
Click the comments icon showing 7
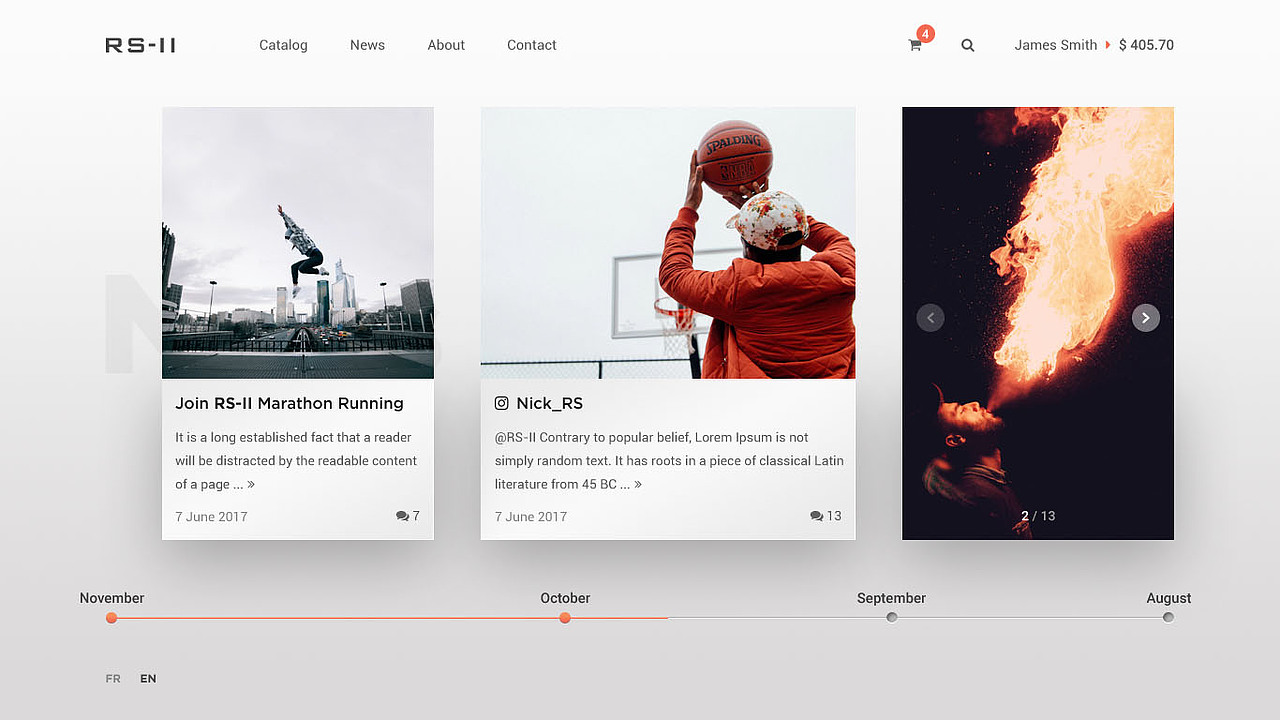click(x=402, y=516)
